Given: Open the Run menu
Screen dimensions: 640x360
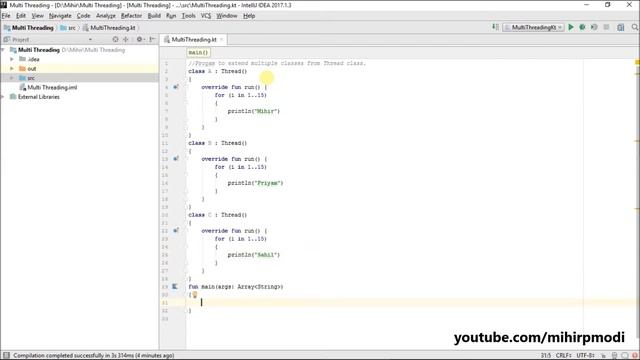Looking at the screenshot, I should click(171, 16).
